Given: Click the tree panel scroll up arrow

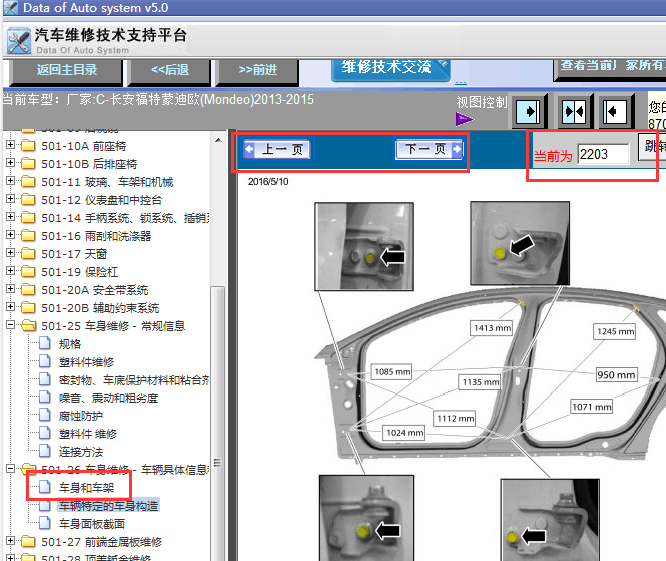Looking at the screenshot, I should [x=218, y=140].
